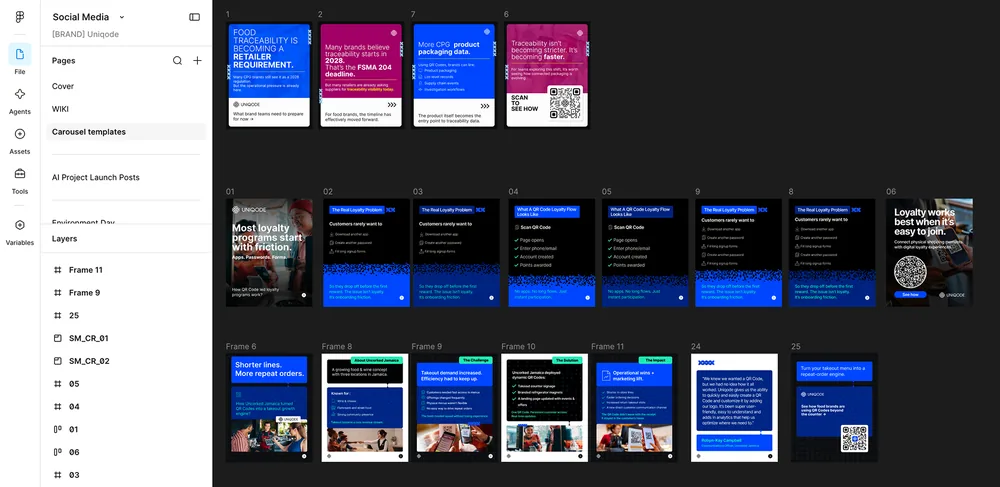Click the frame icon beside layer 25

[57, 316]
